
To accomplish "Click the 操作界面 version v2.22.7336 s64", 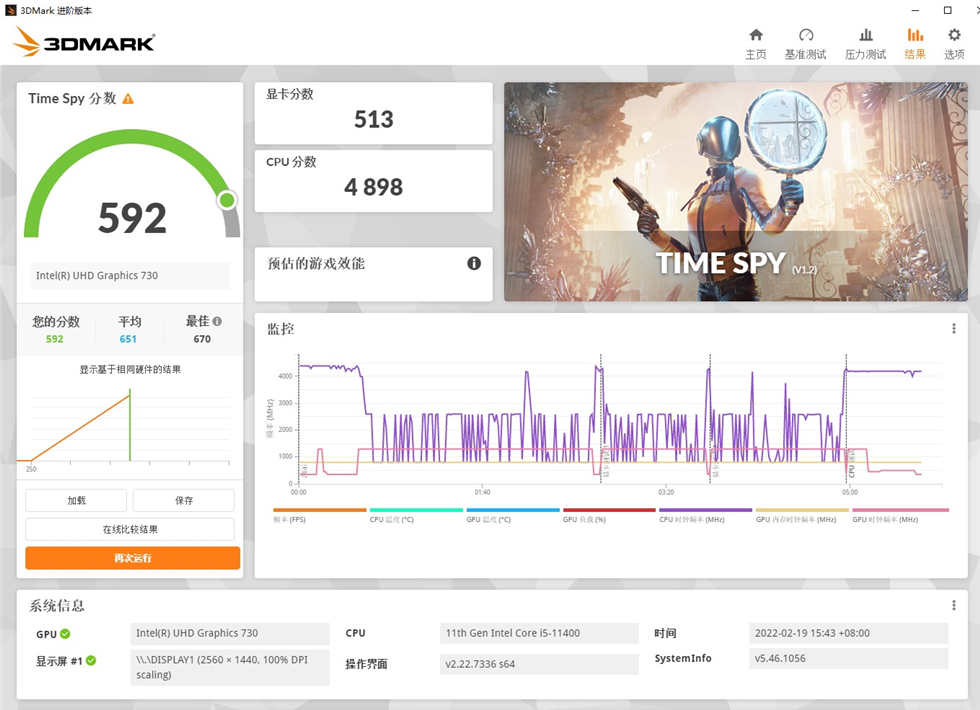I will click(x=539, y=664).
